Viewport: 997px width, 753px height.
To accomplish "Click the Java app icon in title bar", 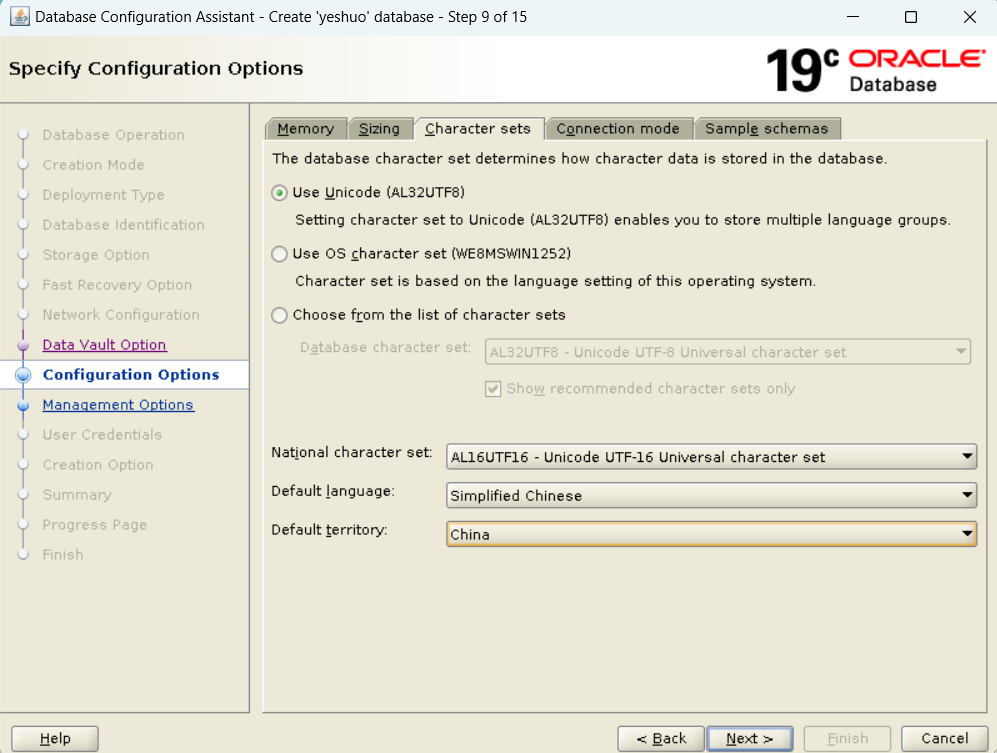I will point(20,17).
